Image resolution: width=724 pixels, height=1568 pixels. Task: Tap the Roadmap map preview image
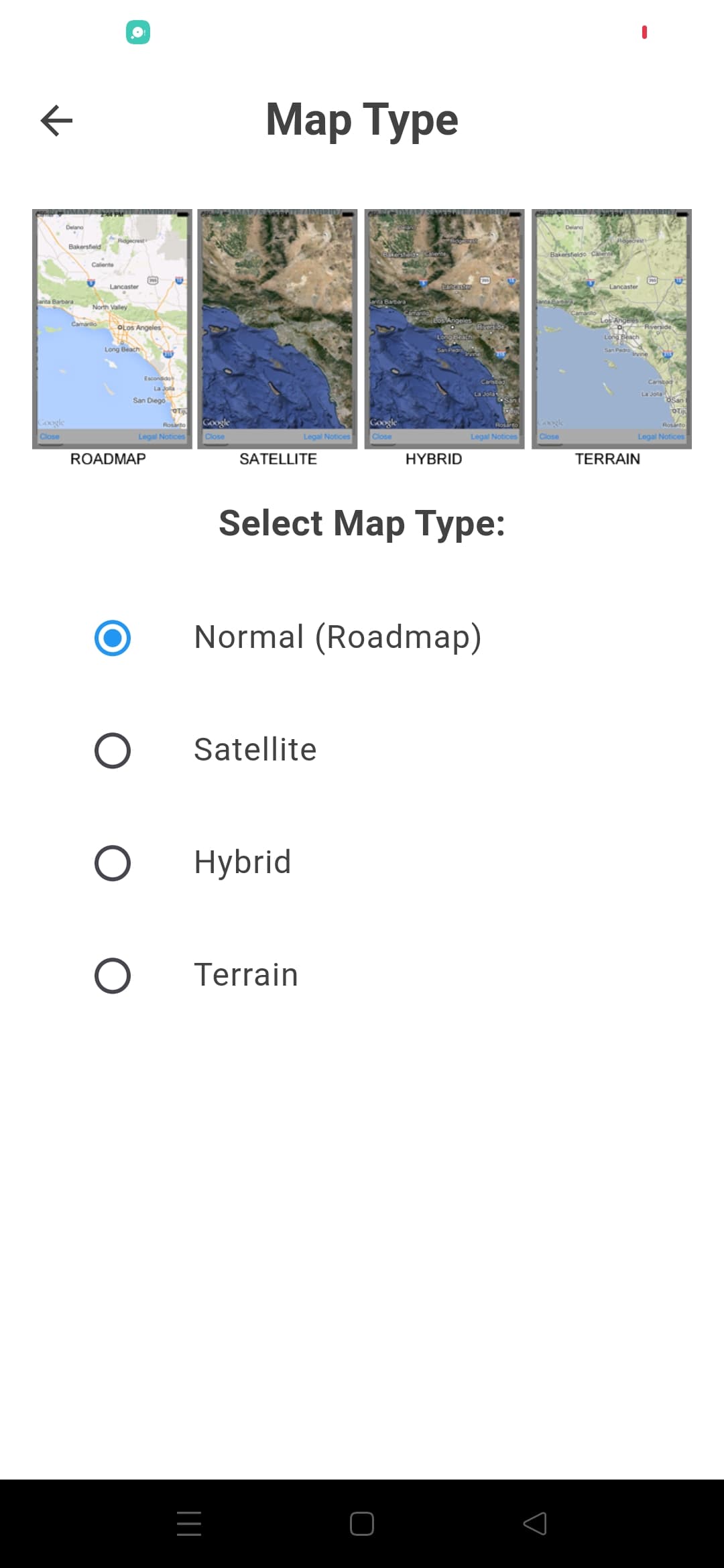point(112,328)
